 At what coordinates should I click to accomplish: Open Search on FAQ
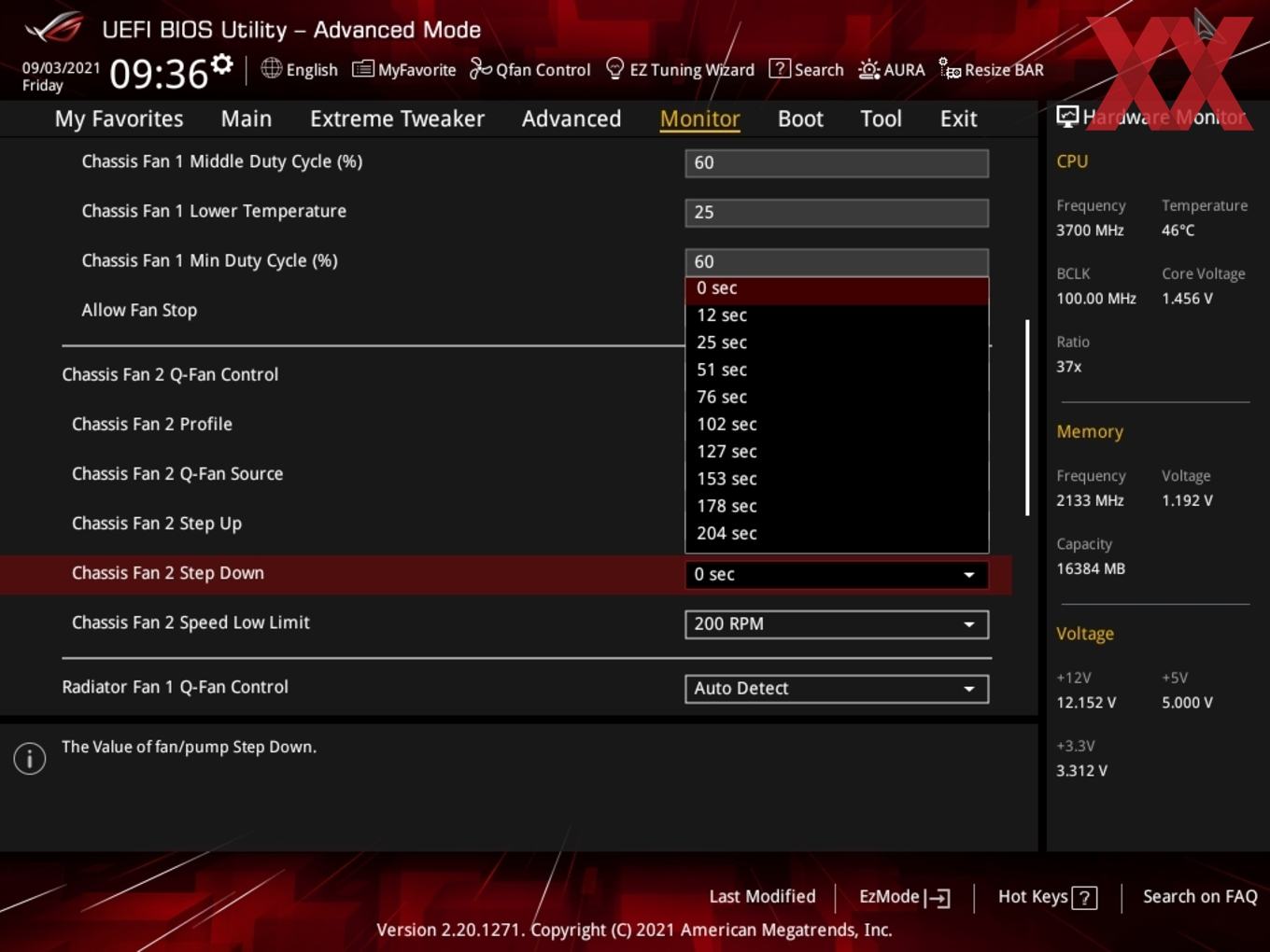[x=1200, y=897]
